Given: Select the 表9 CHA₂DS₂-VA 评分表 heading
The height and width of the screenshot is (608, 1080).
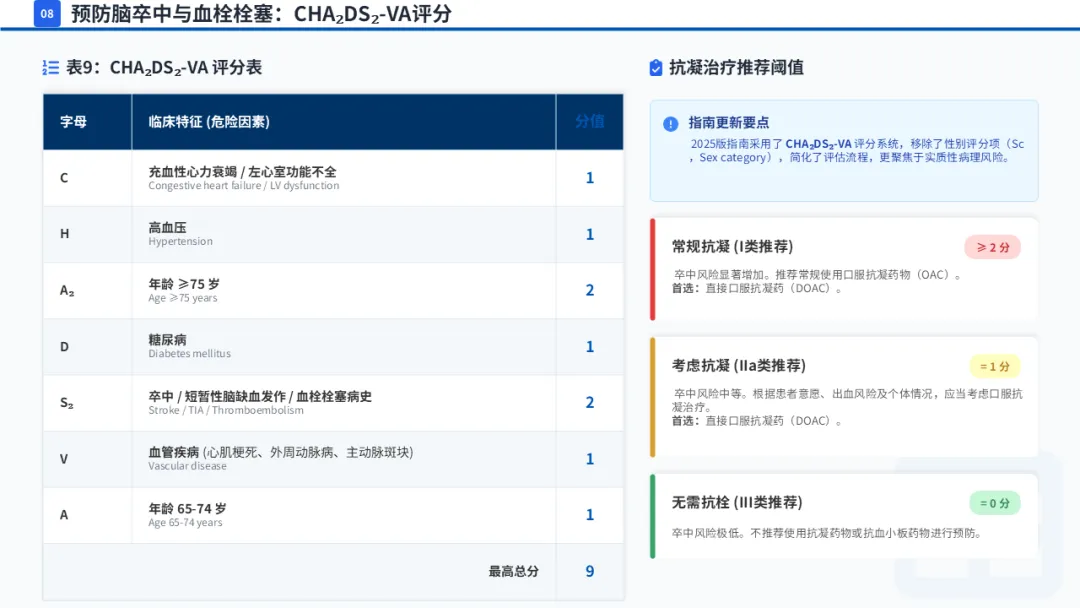Looking at the screenshot, I should [x=164, y=67].
